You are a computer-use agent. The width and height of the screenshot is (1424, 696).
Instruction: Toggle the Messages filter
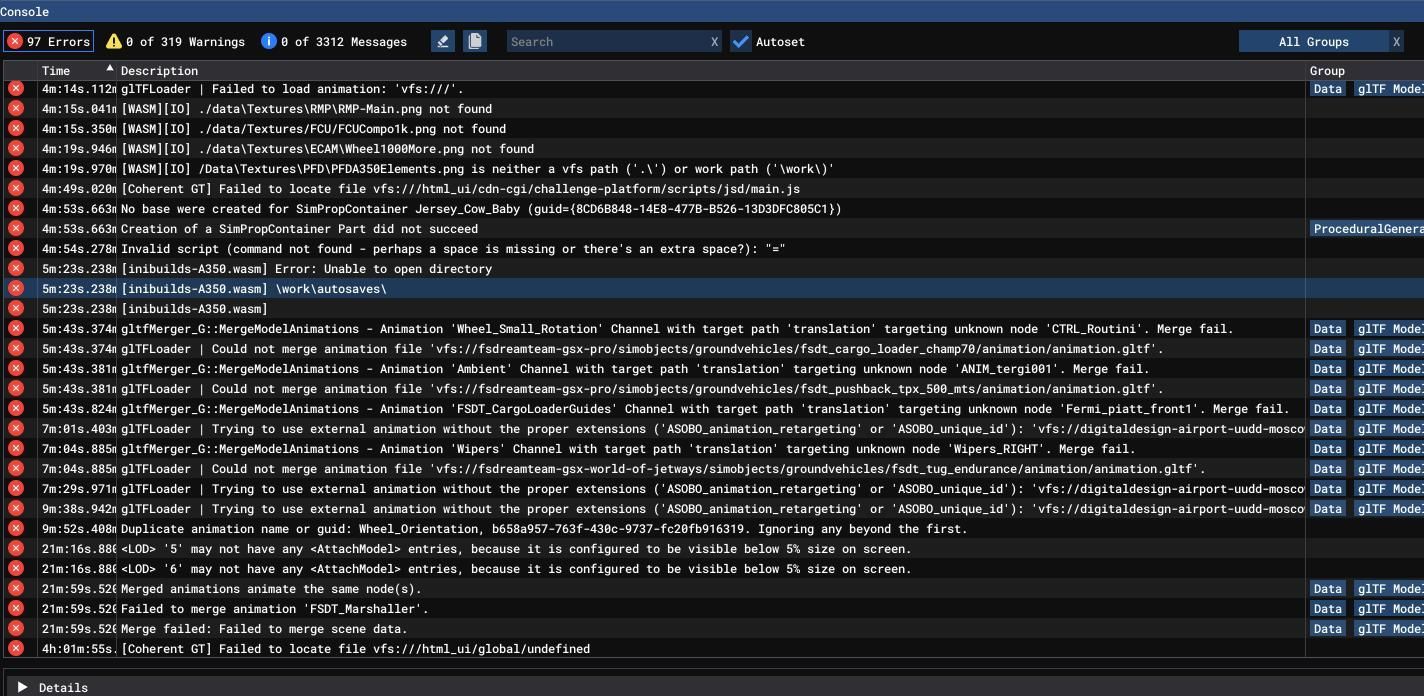tap(334, 41)
